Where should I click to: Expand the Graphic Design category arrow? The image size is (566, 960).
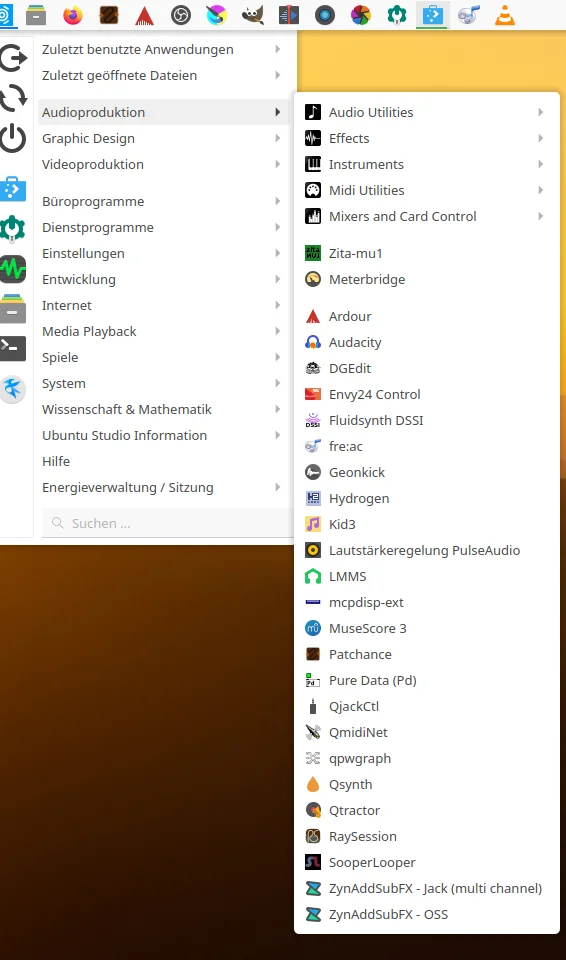click(x=277, y=138)
